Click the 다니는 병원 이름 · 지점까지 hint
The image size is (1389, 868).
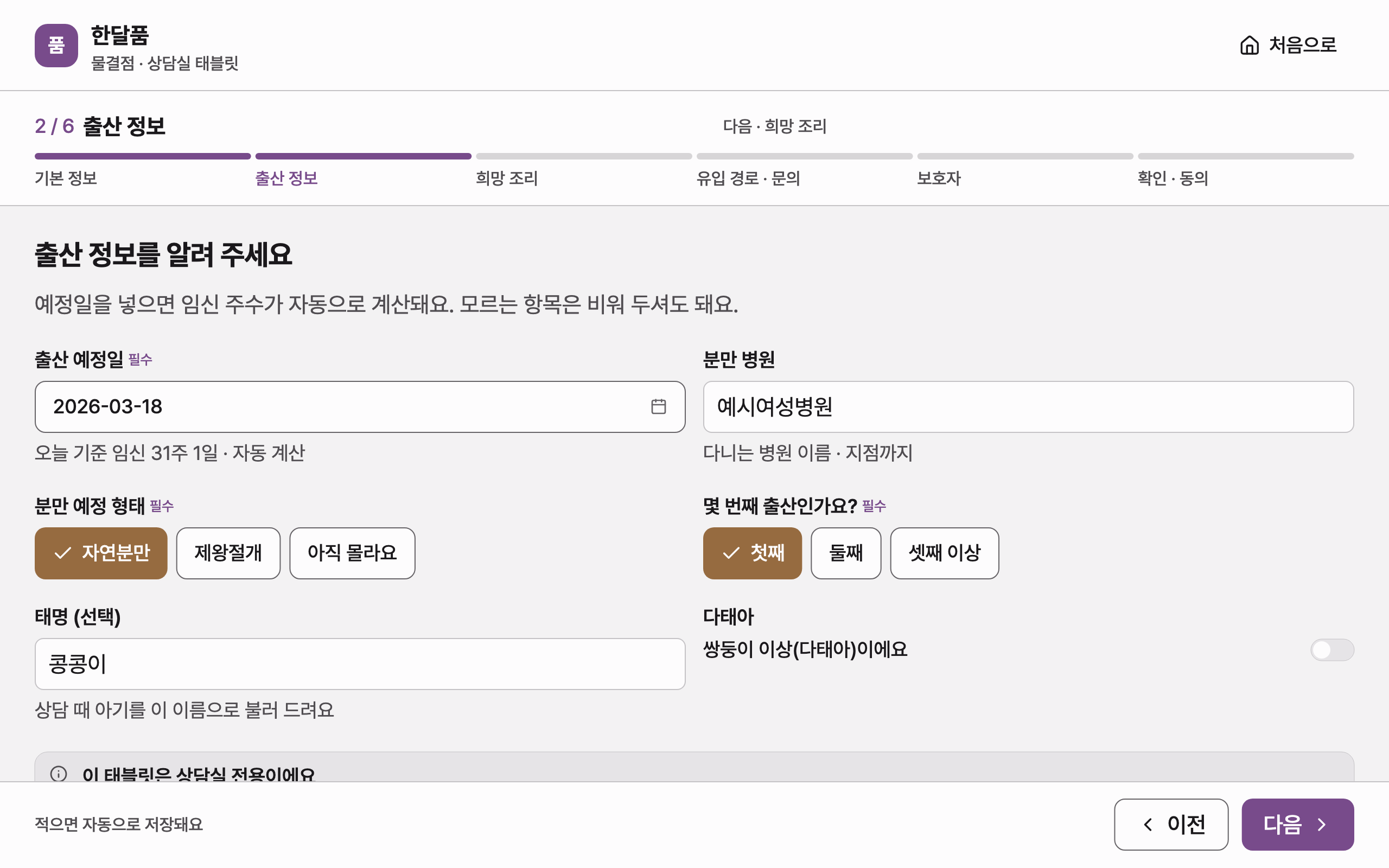coord(808,453)
